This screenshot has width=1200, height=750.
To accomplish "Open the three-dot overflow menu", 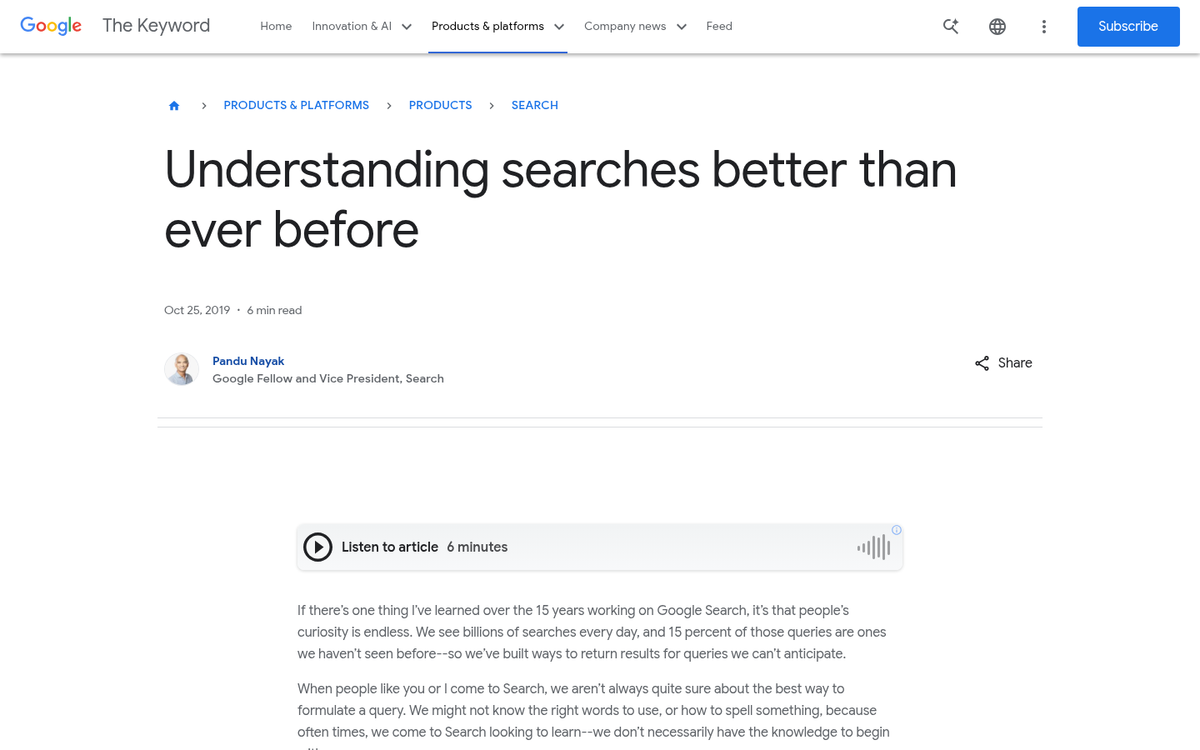I will [1044, 26].
